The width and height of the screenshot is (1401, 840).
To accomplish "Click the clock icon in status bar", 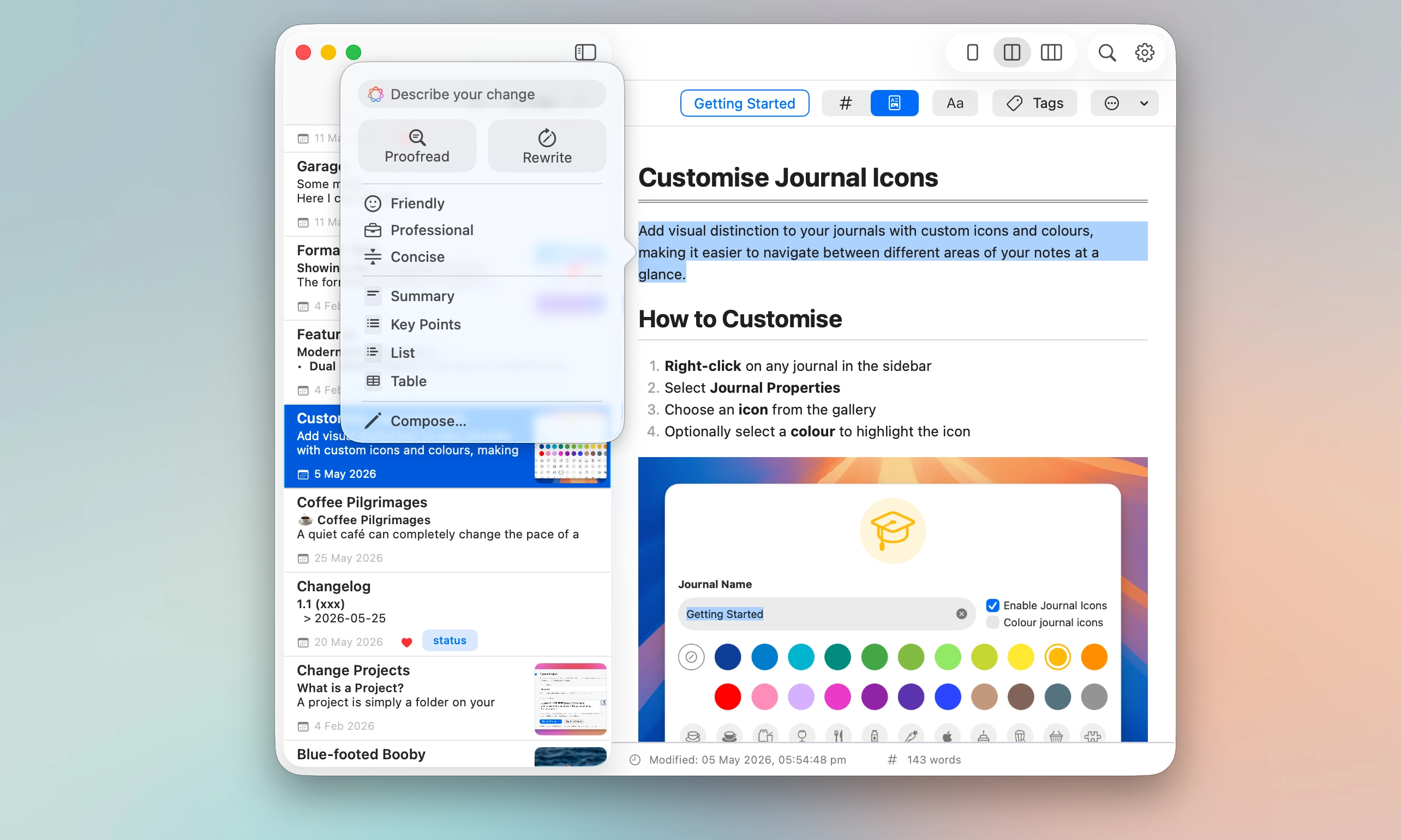I will (634, 760).
